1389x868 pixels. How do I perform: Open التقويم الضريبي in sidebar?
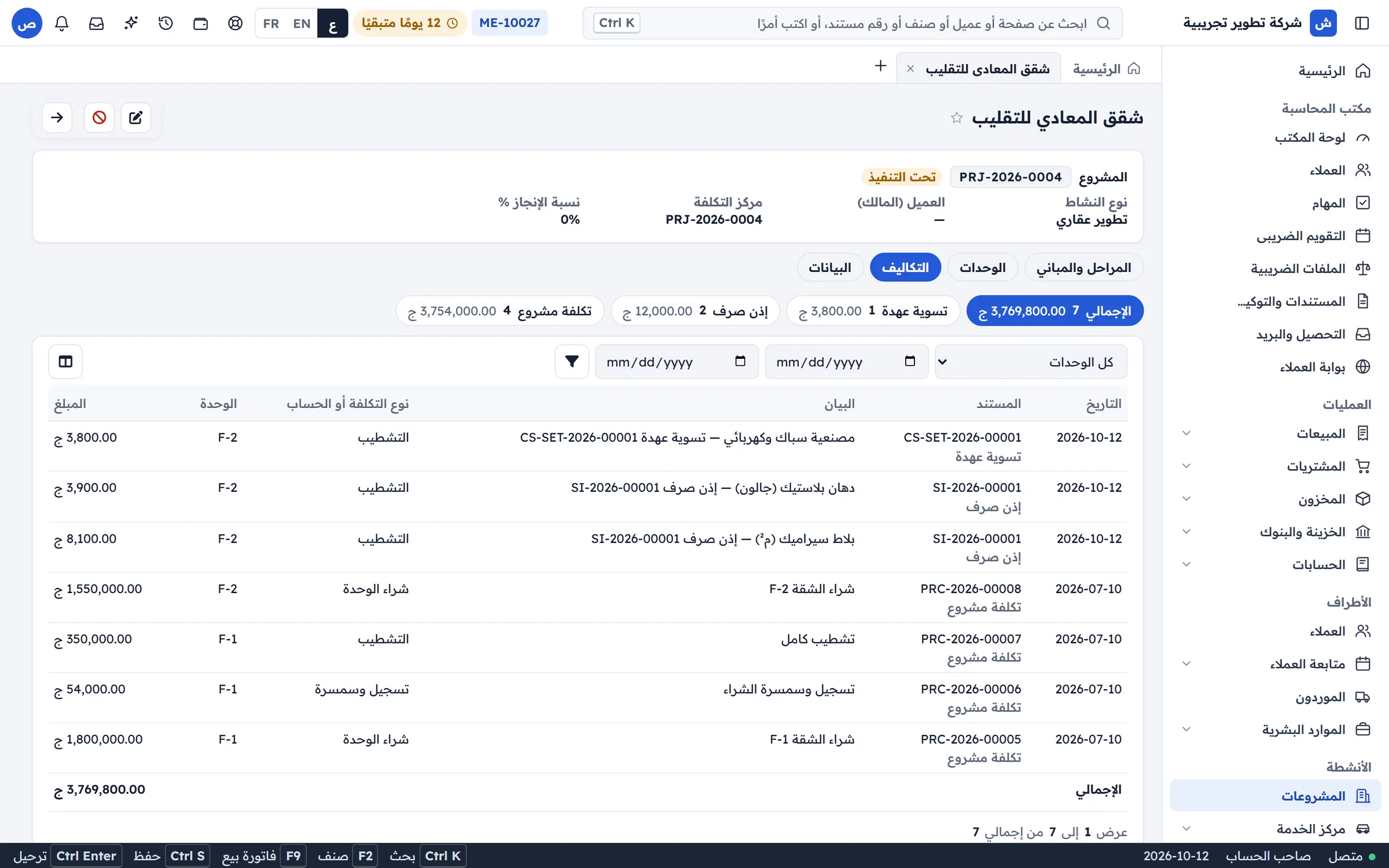tap(1276, 236)
